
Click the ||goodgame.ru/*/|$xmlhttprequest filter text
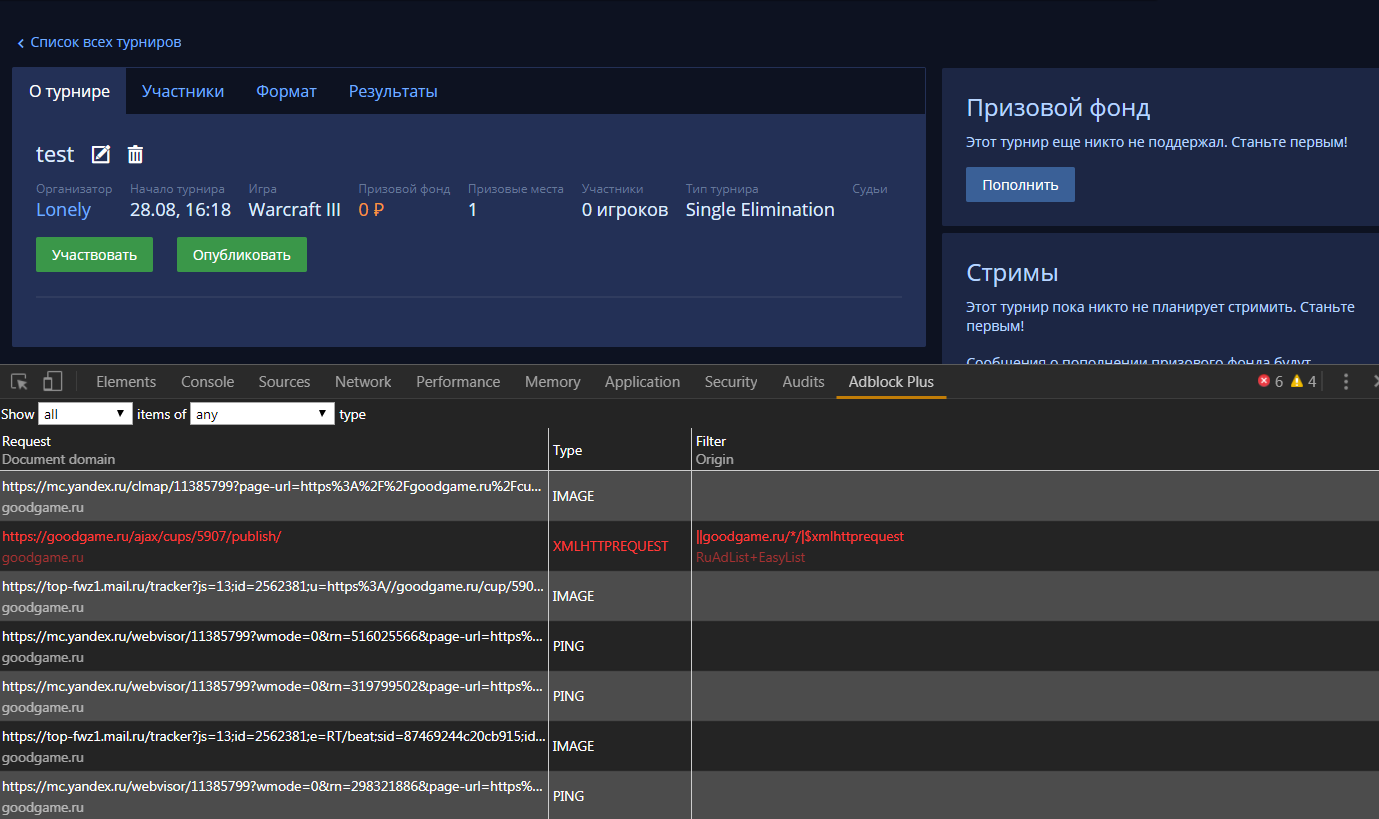pyautogui.click(x=800, y=536)
